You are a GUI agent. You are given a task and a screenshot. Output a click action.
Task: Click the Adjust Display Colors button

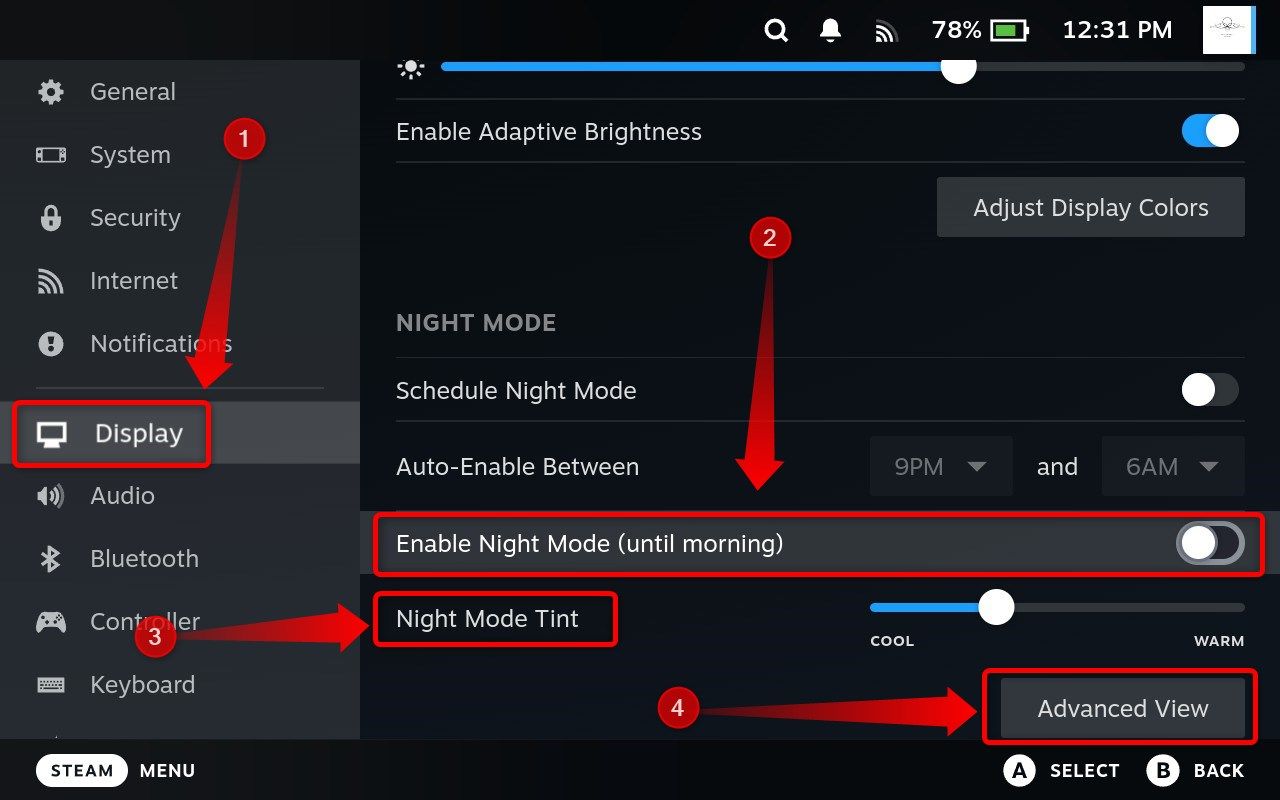(1091, 207)
